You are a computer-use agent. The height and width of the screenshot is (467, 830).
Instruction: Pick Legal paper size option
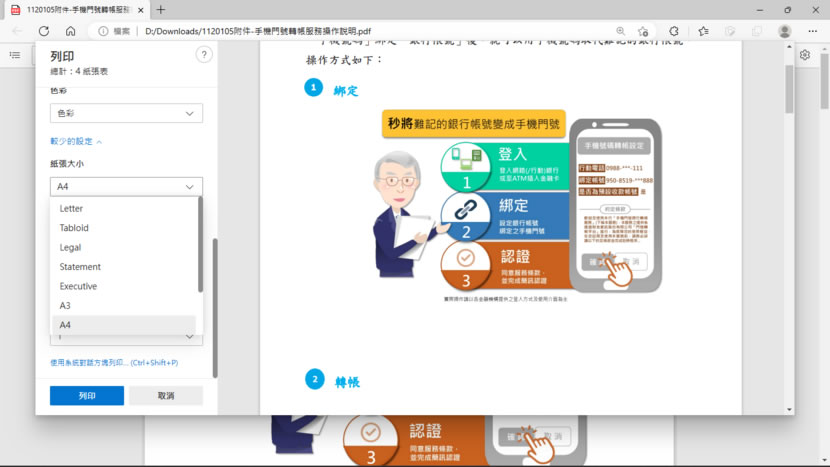[x=70, y=247]
